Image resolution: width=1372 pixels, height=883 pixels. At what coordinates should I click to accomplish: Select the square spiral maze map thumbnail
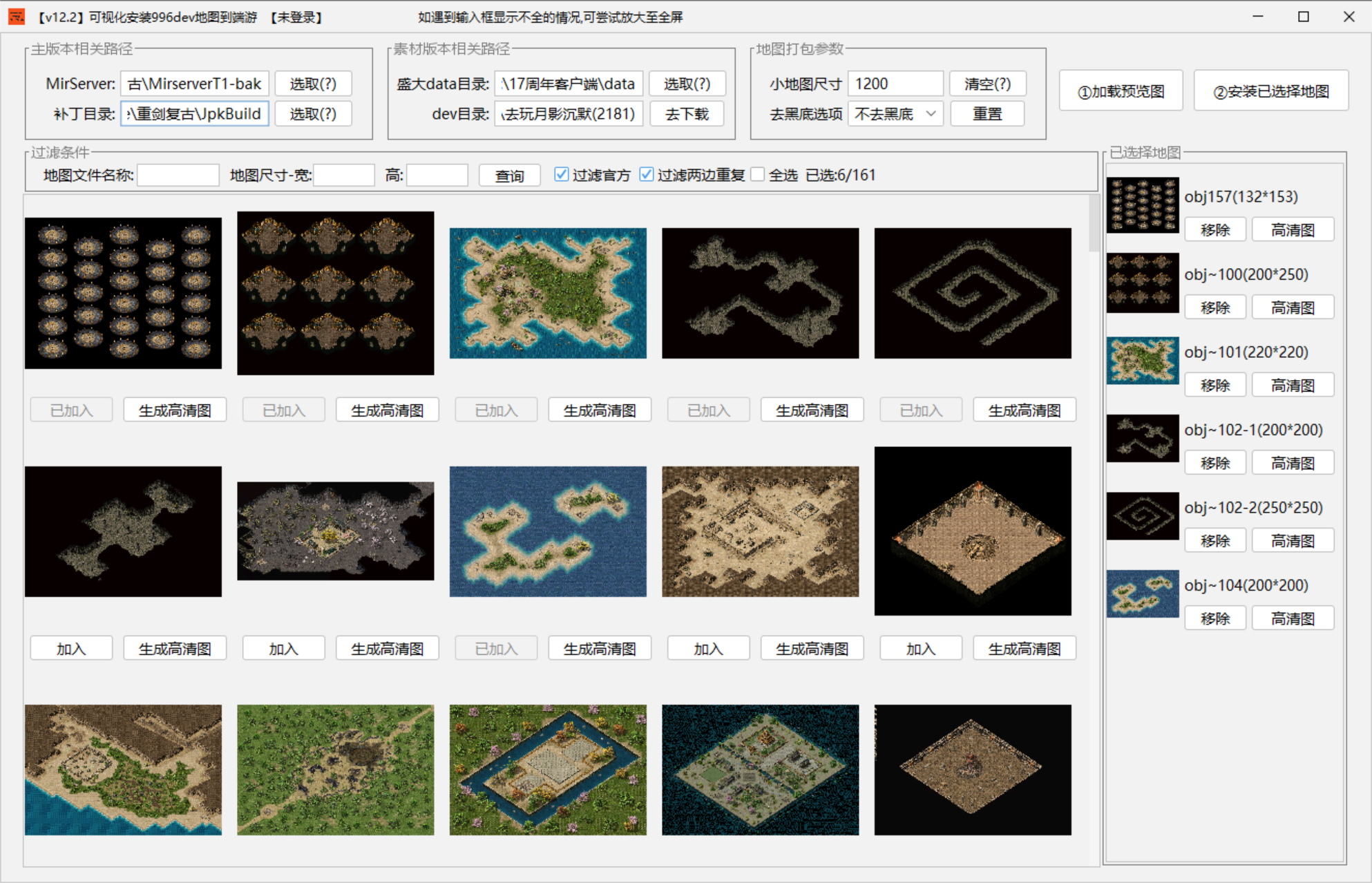[973, 293]
